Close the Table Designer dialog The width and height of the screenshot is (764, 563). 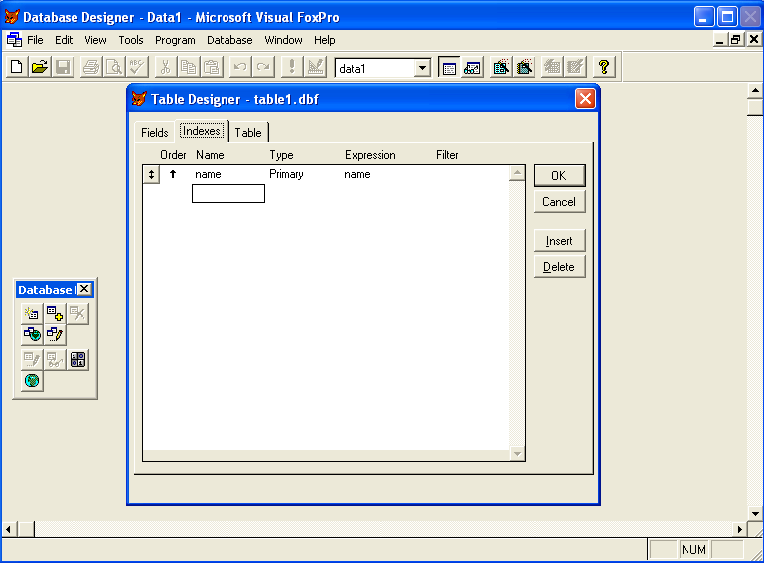(x=585, y=99)
